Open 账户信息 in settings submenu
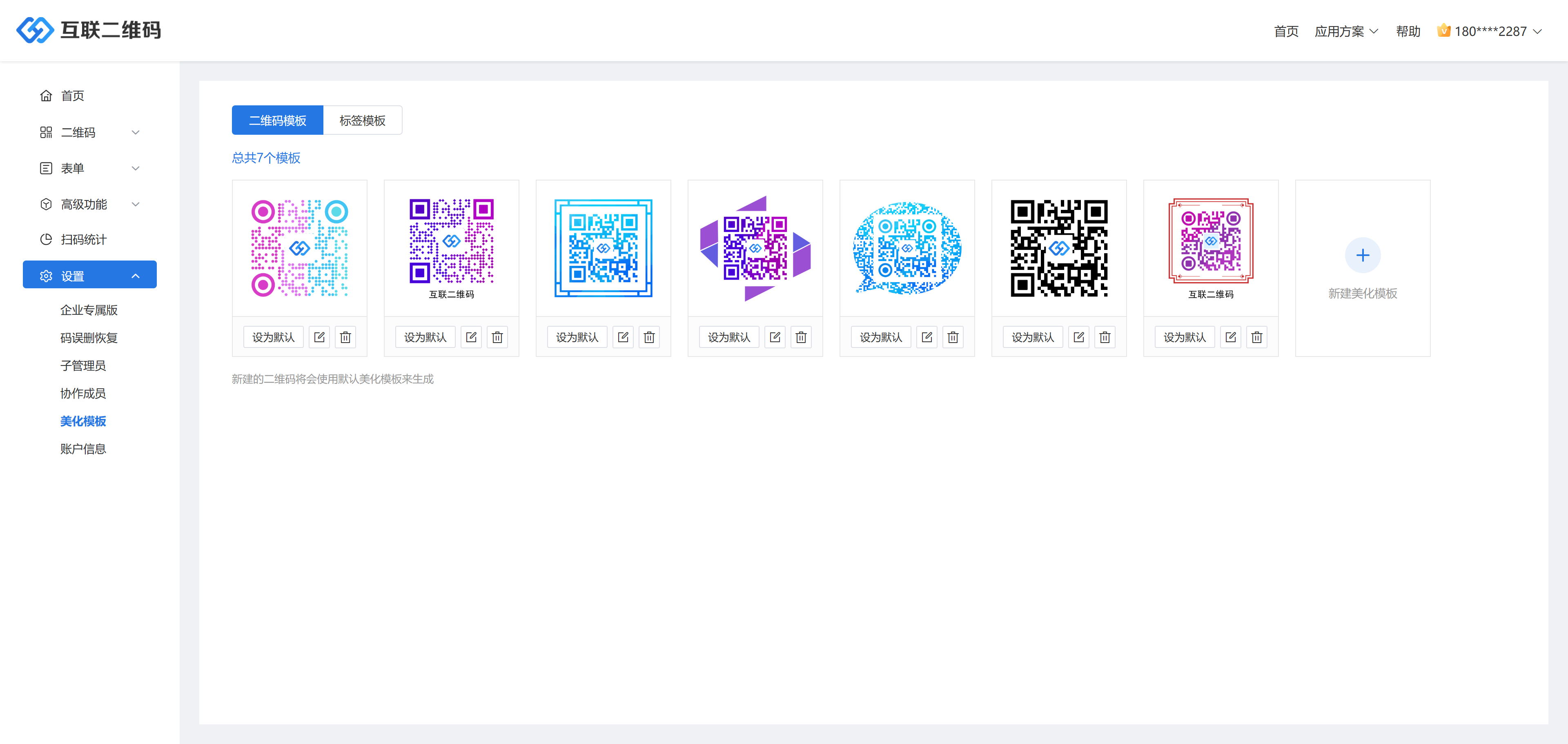Viewport: 1568px width, 744px height. click(x=83, y=449)
